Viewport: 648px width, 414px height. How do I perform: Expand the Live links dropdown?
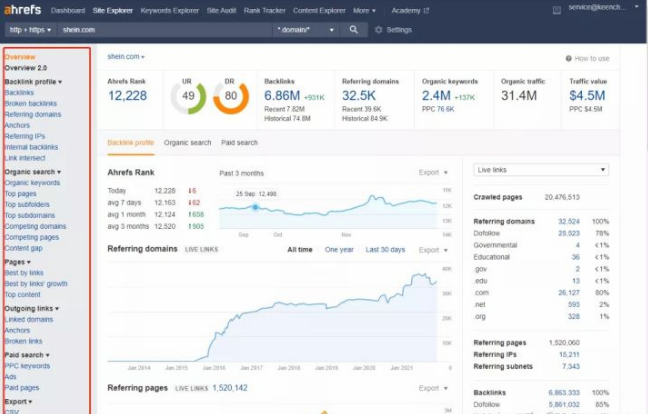click(x=541, y=170)
